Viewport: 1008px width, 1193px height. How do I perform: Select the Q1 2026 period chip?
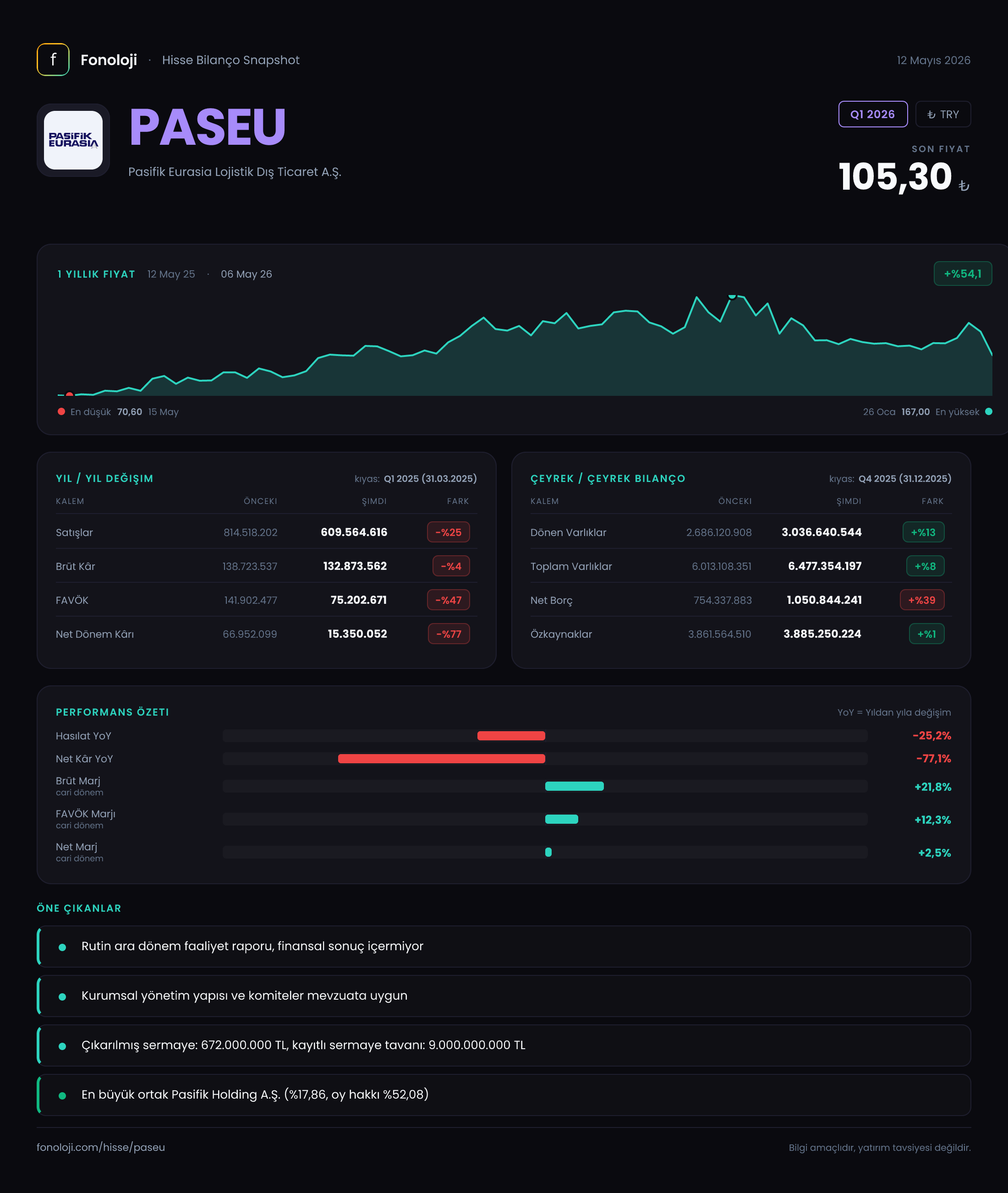872,114
